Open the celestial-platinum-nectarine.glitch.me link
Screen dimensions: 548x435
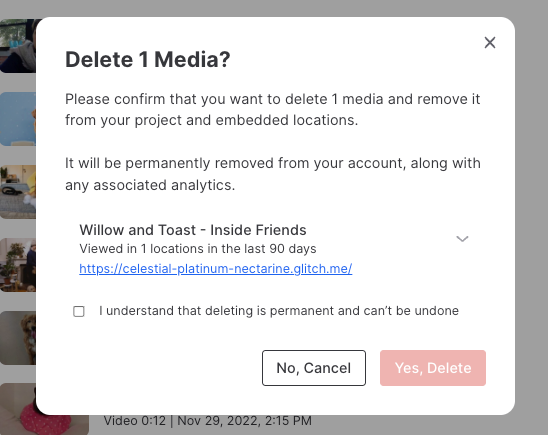point(216,268)
